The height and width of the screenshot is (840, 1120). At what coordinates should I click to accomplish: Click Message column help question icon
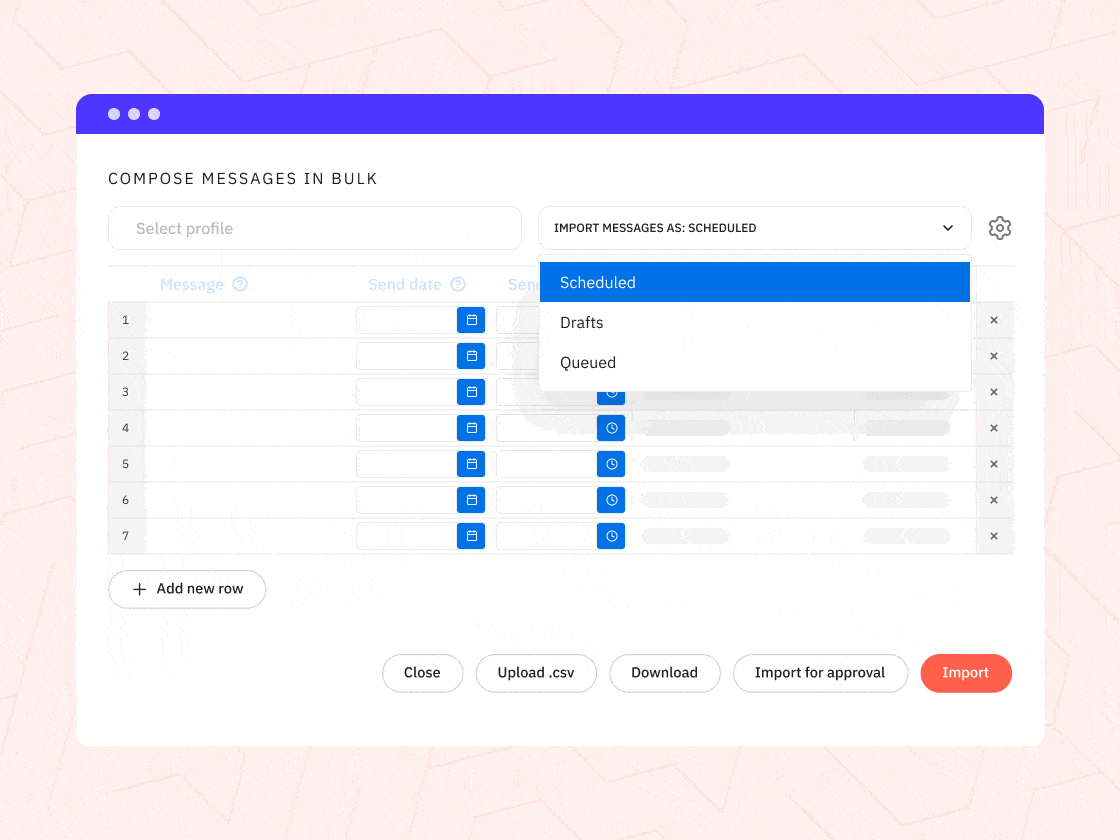tap(240, 285)
